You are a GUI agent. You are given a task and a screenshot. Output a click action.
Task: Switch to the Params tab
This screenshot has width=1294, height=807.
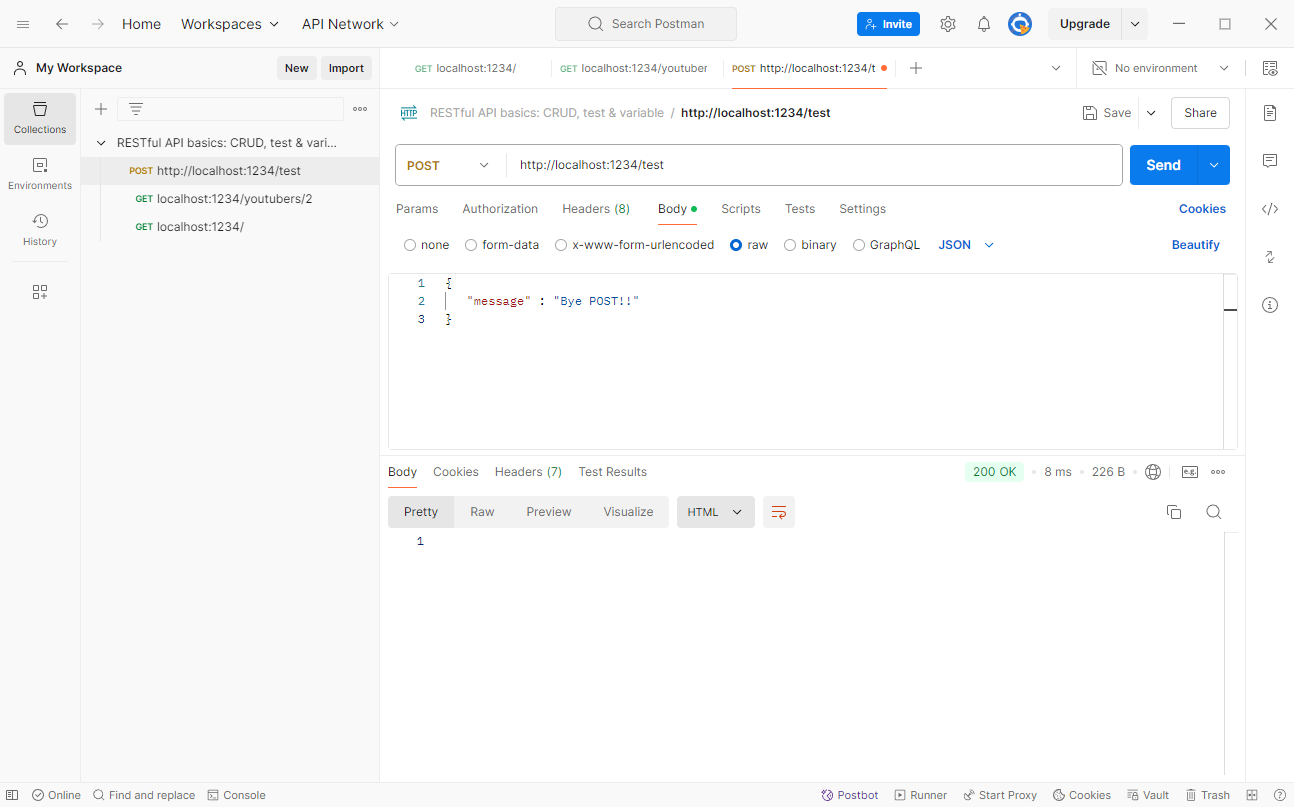coord(417,209)
